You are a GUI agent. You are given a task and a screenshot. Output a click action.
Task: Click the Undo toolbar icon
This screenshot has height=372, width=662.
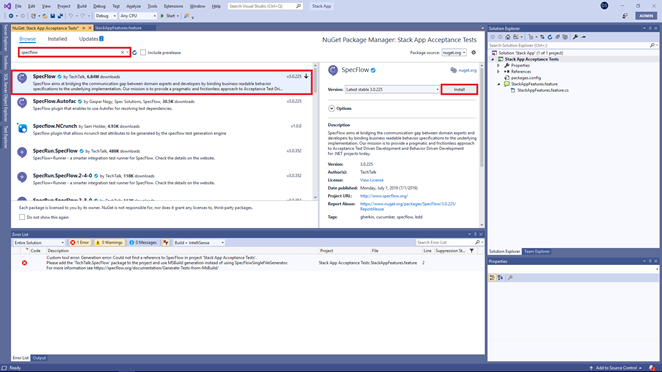71,16
